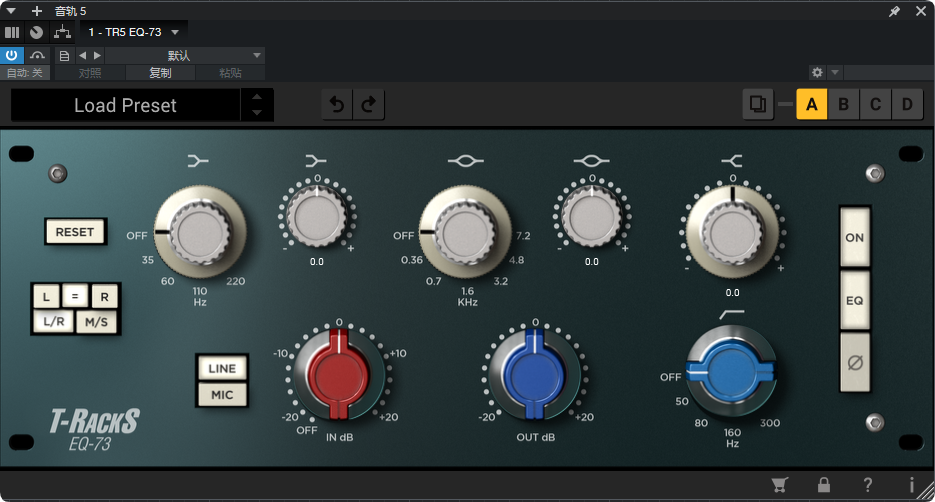Click the round dial icon in header
The image size is (935, 502).
36,32
